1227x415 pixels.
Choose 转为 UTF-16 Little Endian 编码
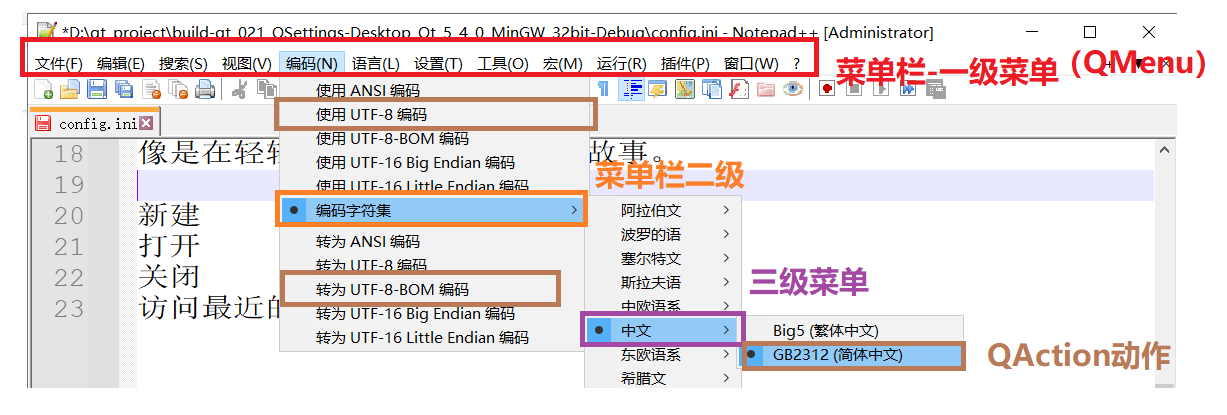click(433, 338)
